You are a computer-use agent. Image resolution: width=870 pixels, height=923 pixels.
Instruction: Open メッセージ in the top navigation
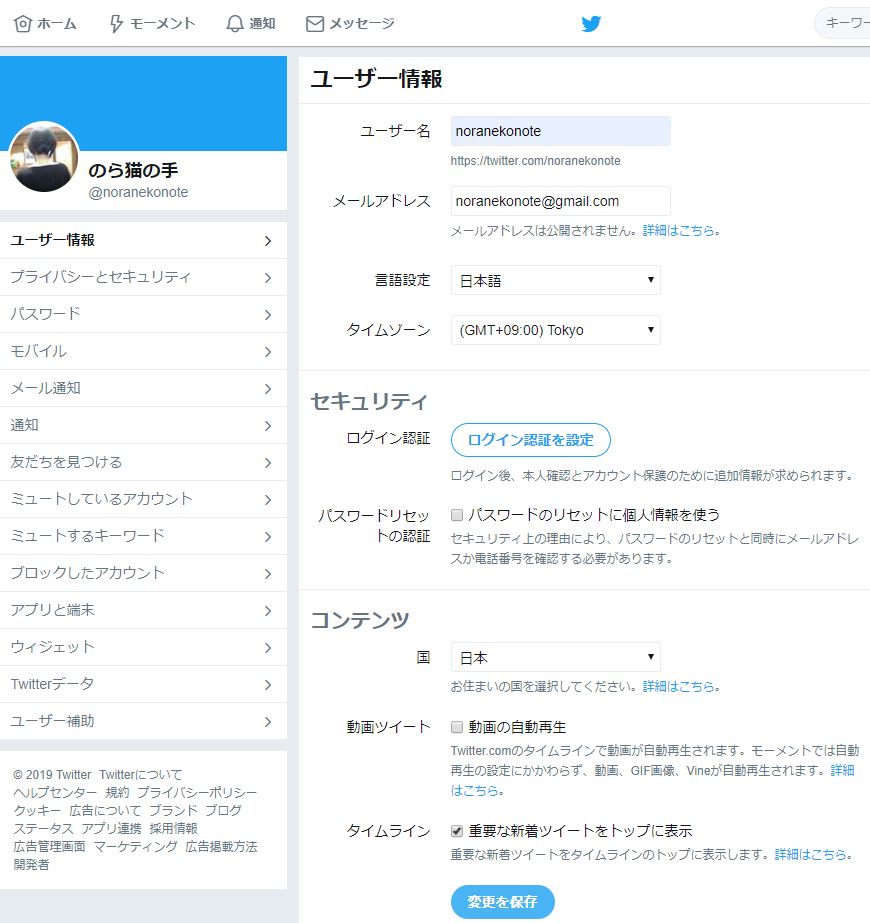[x=350, y=24]
